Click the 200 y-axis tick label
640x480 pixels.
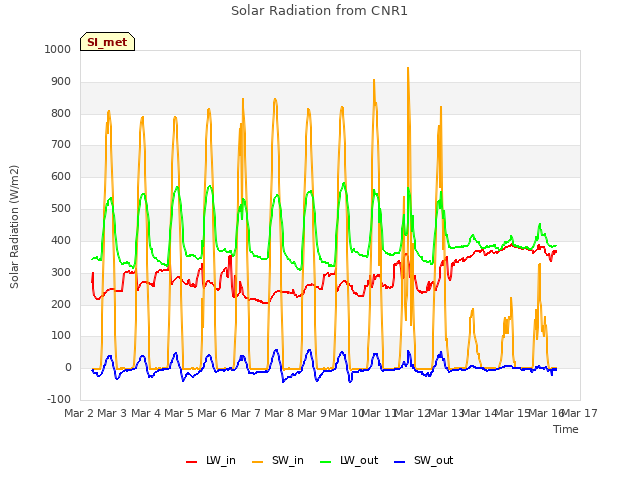61,304
